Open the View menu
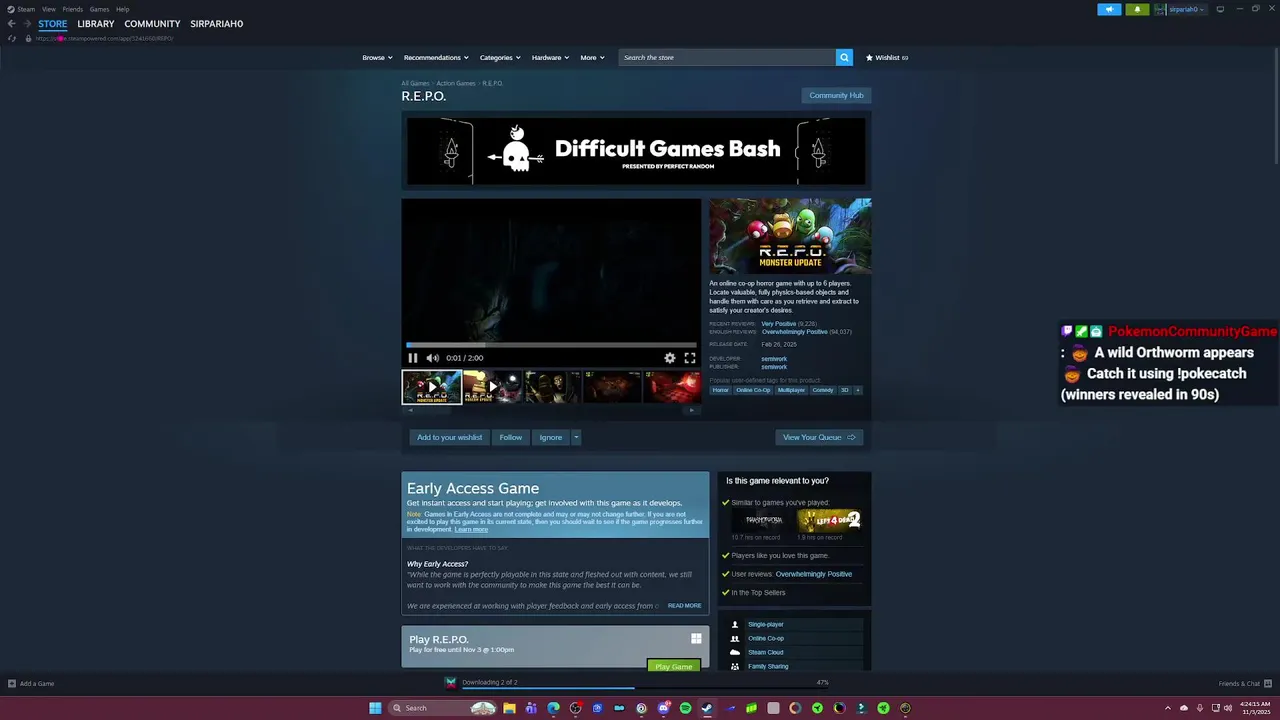The image size is (1280, 720). (48, 9)
